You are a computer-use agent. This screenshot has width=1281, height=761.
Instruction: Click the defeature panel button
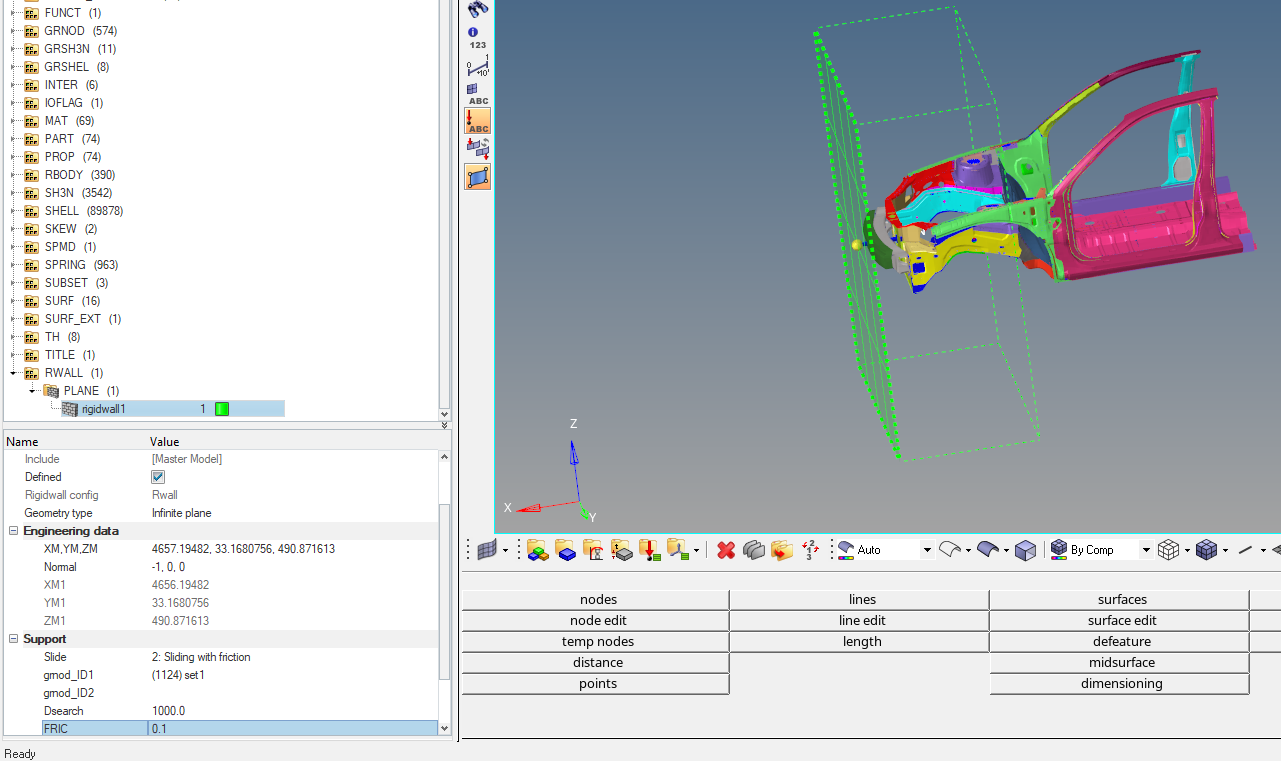click(x=1122, y=641)
